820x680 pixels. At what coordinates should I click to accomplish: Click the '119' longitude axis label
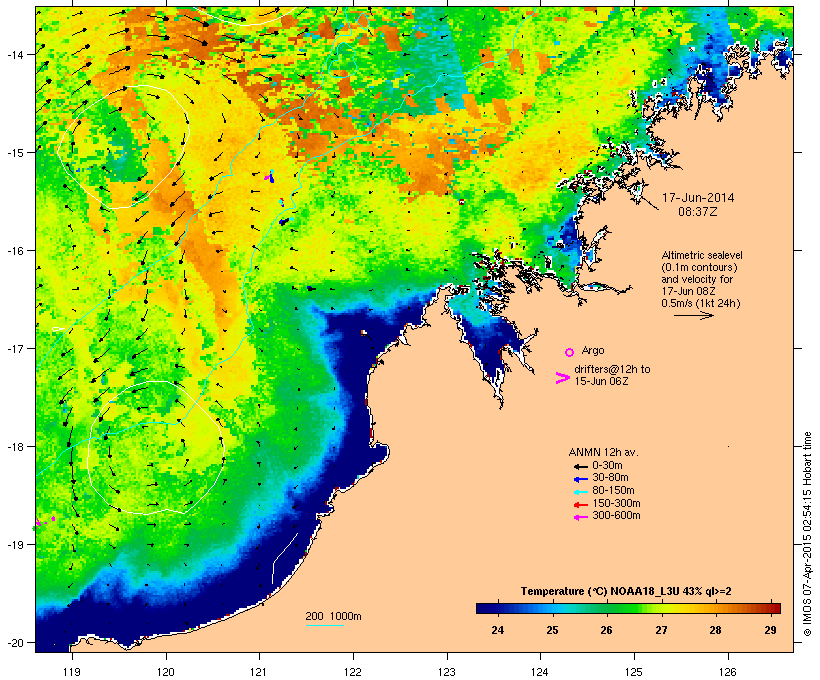pos(72,672)
